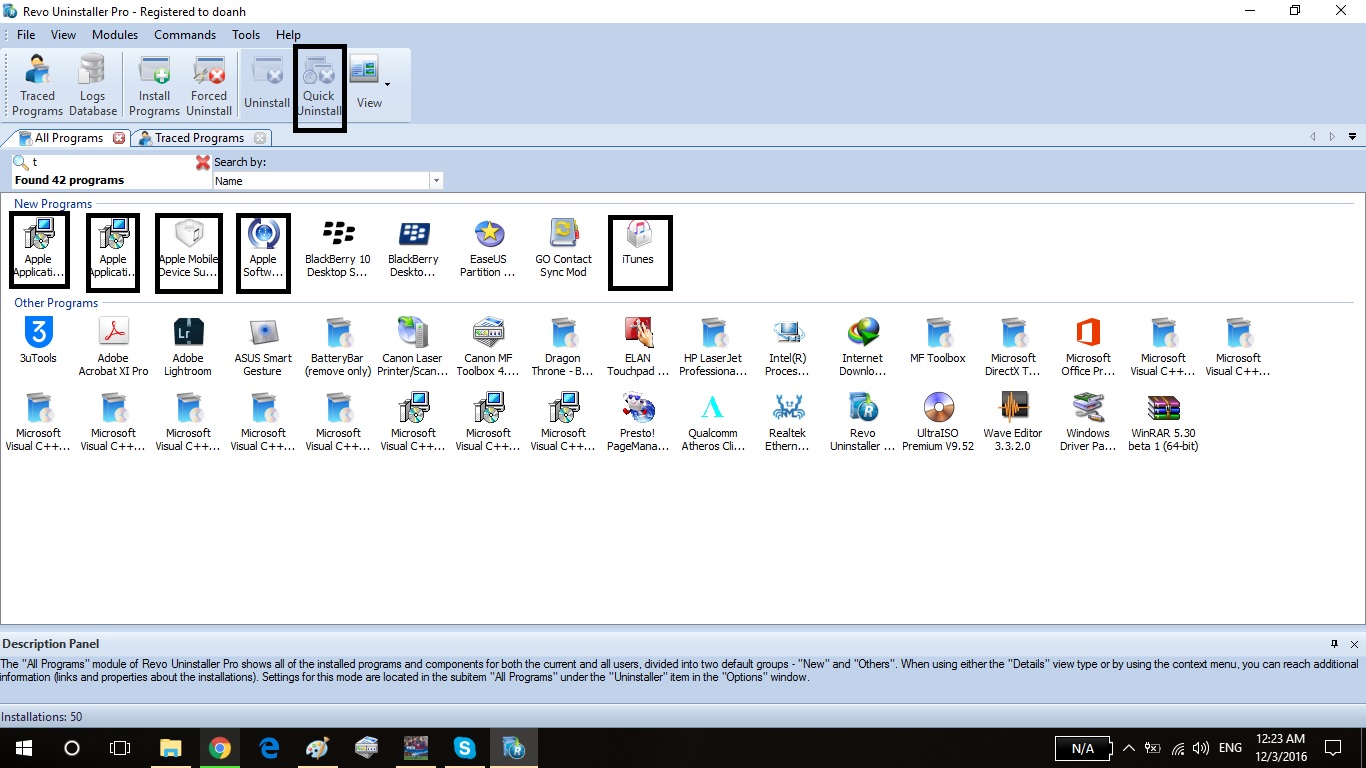Open the Tools menu
This screenshot has height=768, width=1366.
[246, 35]
